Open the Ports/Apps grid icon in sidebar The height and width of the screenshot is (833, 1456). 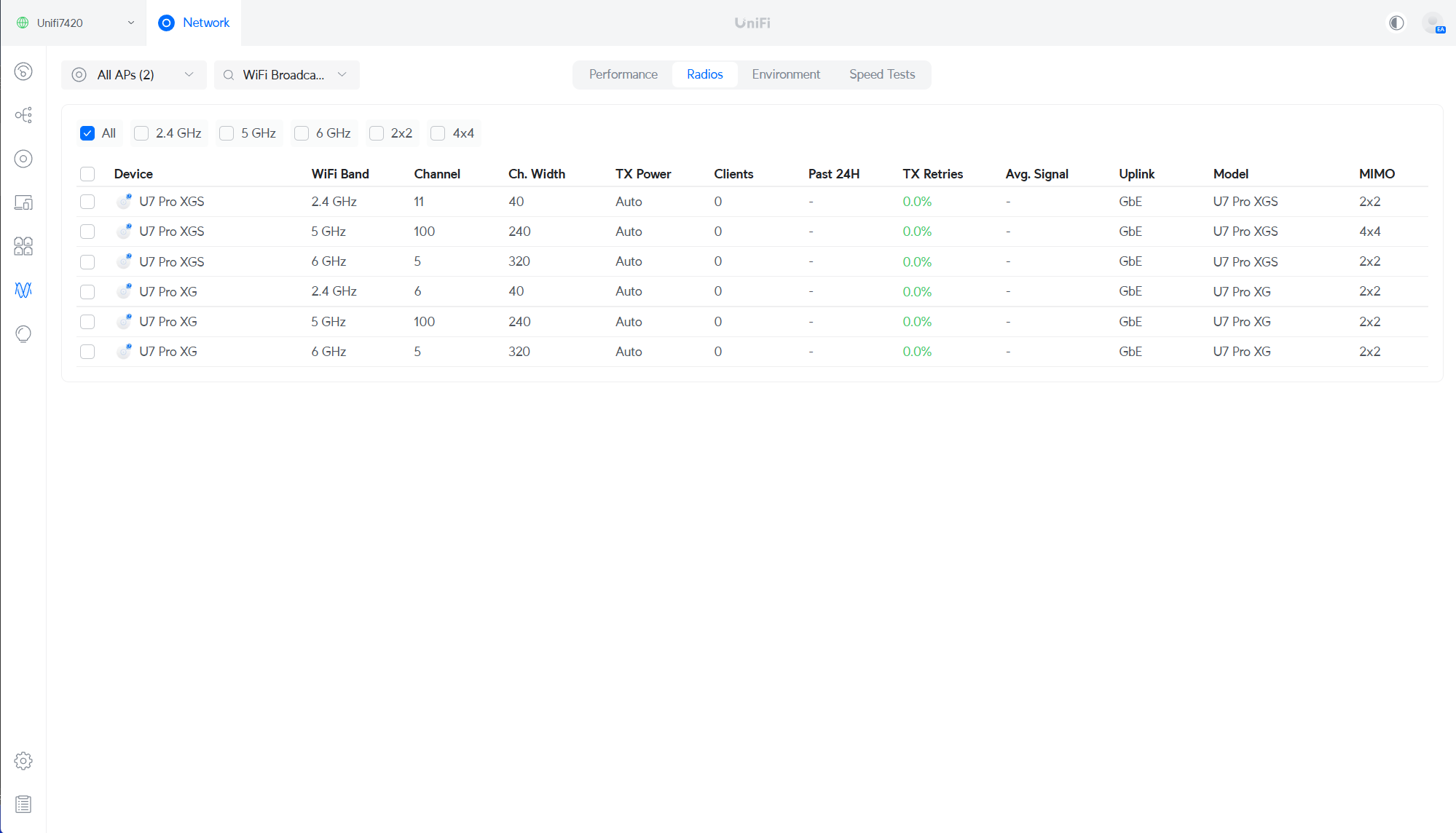coord(23,246)
